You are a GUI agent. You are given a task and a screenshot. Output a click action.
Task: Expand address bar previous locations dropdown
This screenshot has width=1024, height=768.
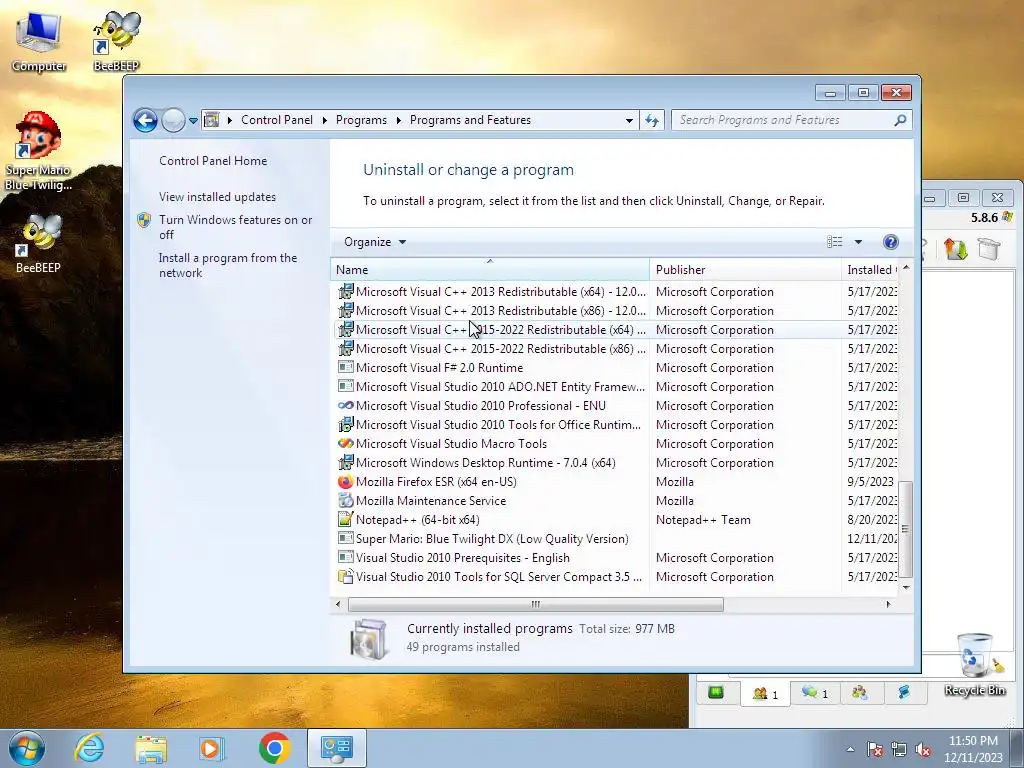click(x=629, y=120)
